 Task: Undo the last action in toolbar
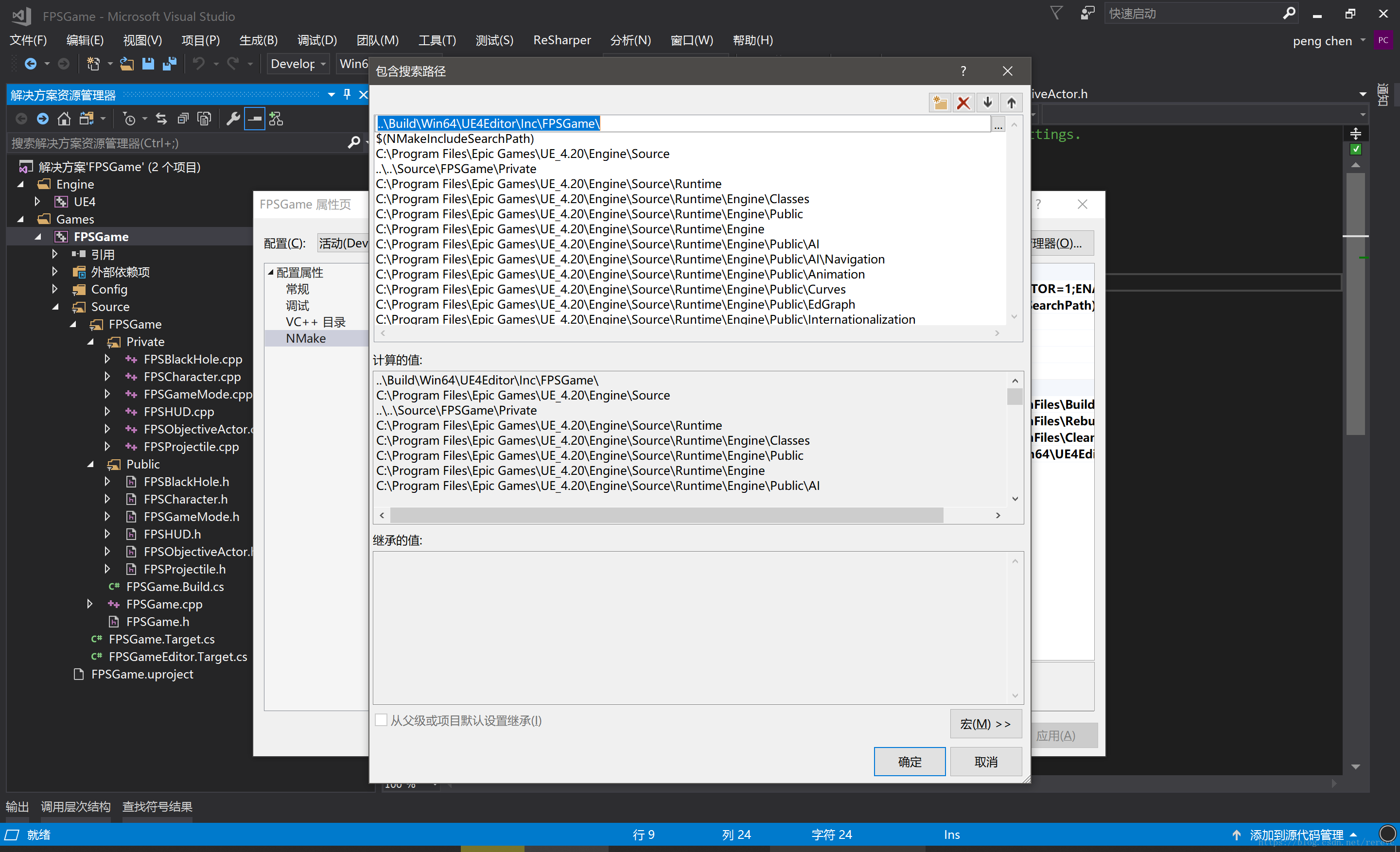click(x=198, y=64)
